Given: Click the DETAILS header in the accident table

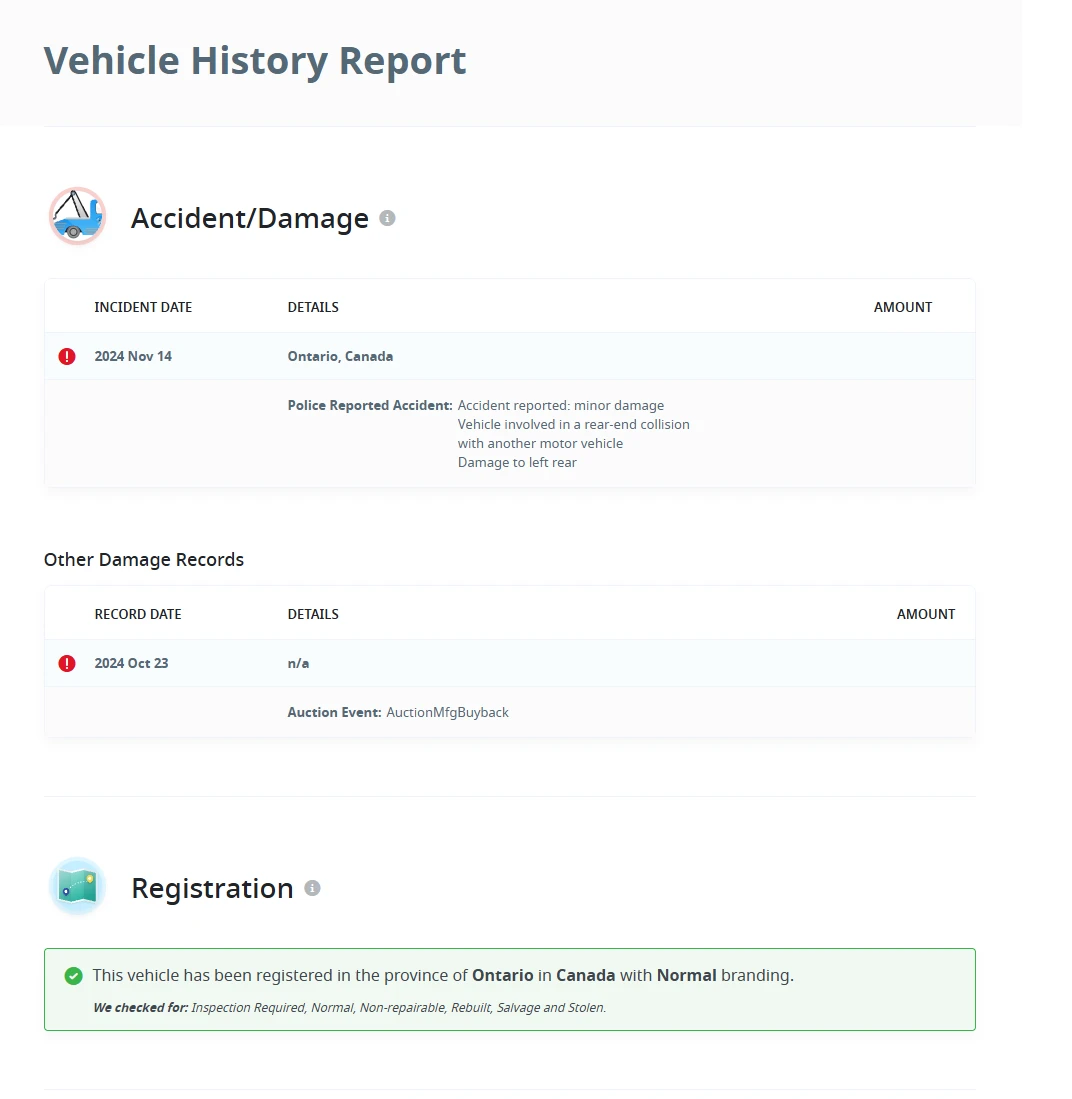Looking at the screenshot, I should pos(313,307).
